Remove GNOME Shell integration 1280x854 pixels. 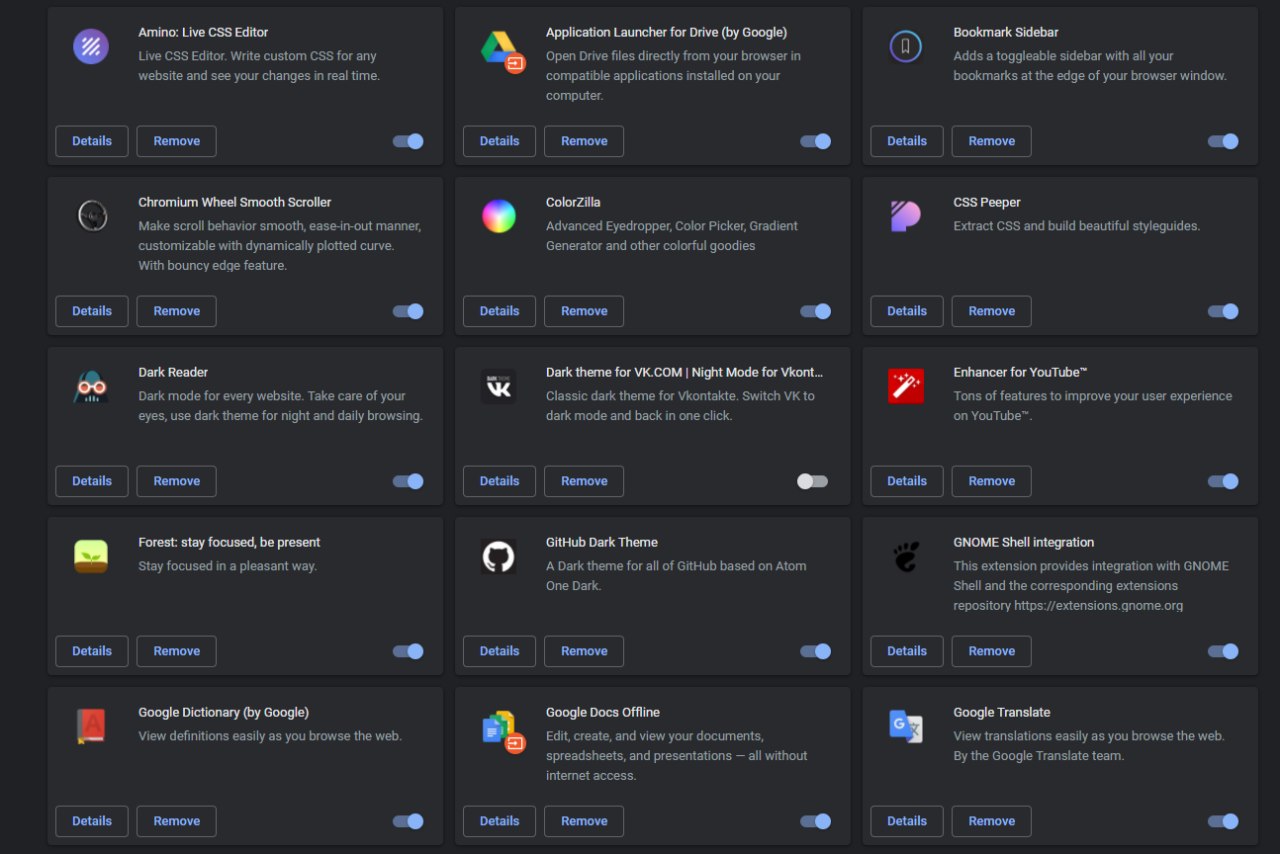click(x=992, y=651)
